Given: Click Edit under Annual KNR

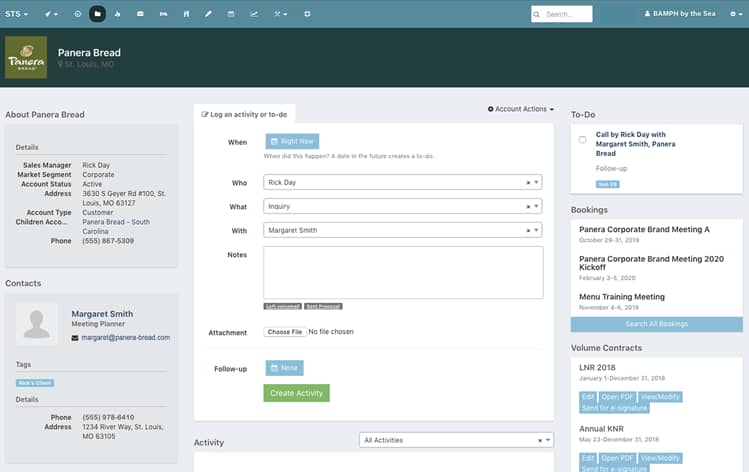Looking at the screenshot, I should tap(588, 458).
